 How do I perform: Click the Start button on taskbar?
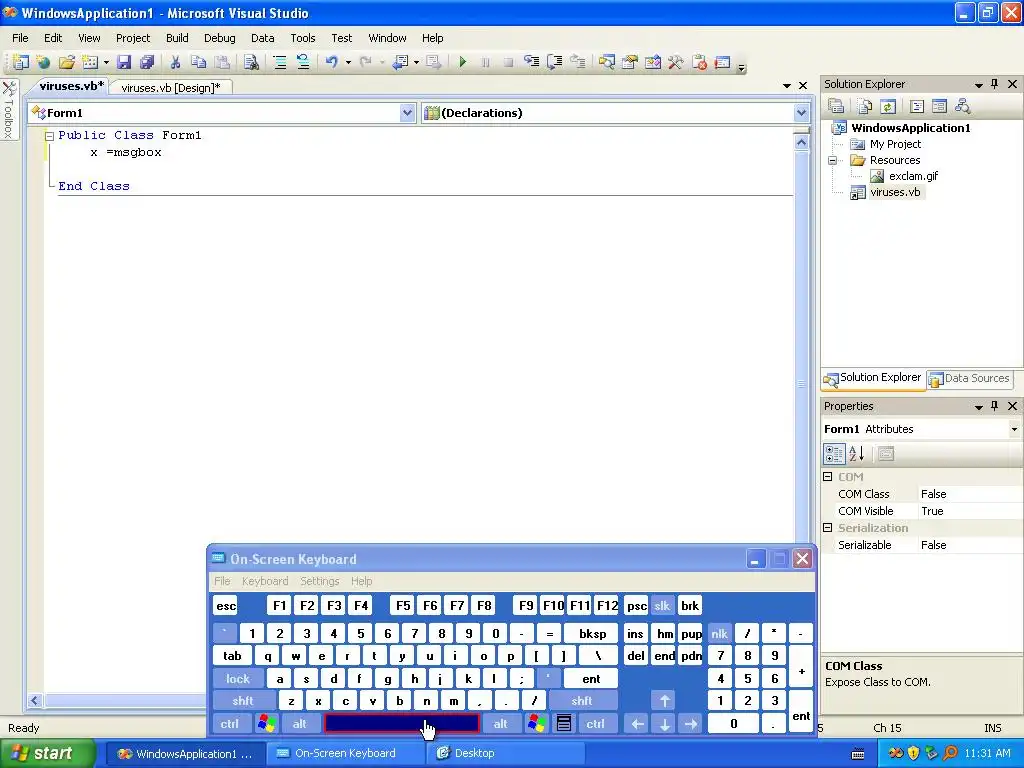click(x=47, y=753)
